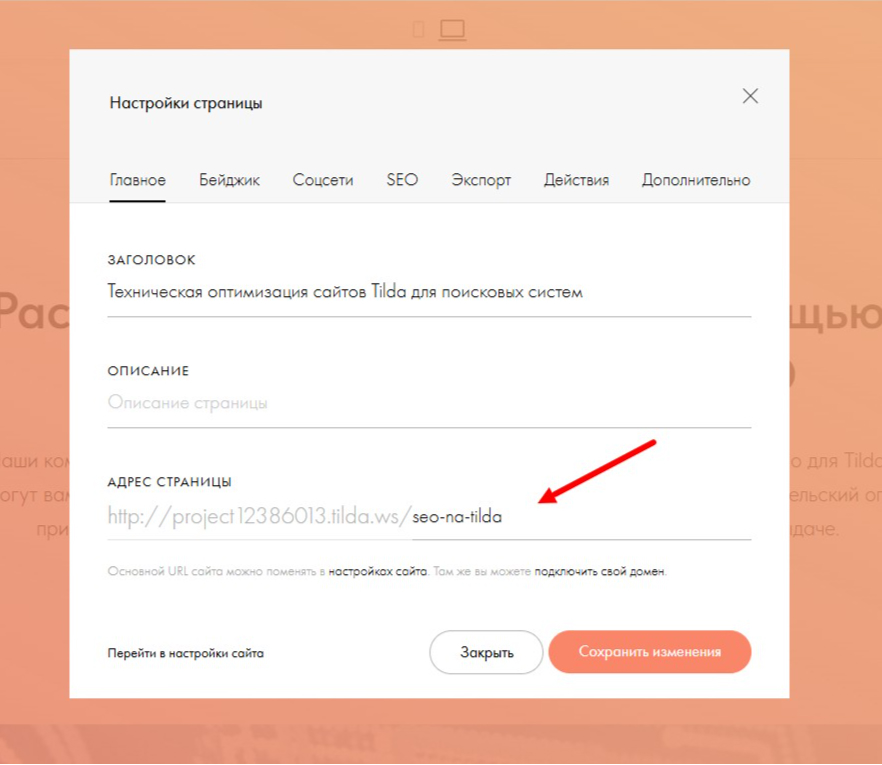The height and width of the screenshot is (765, 882).
Task: Switch to Дополнительно tab
Action: coord(696,180)
